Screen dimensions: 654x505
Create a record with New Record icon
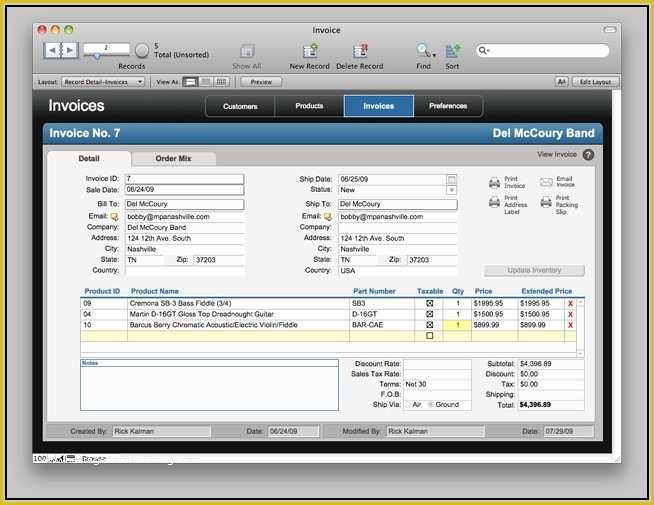click(310, 51)
